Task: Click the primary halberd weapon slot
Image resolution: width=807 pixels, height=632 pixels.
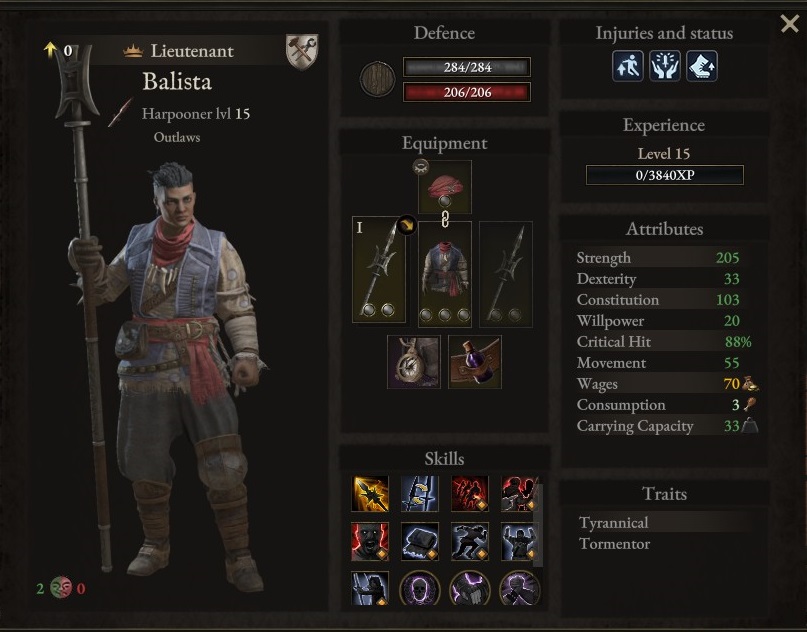Action: 379,270
